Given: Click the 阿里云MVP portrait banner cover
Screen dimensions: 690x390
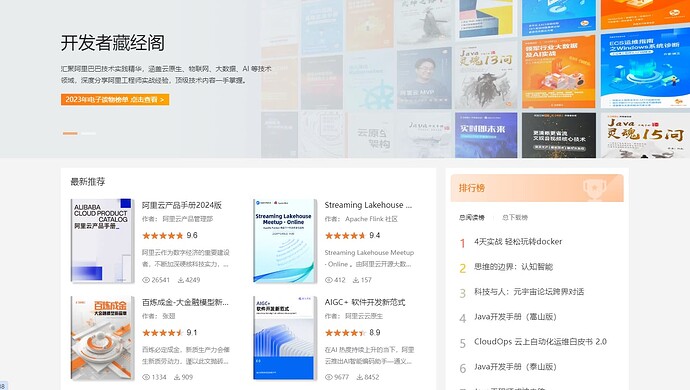Looking at the screenshot, I should [424, 78].
